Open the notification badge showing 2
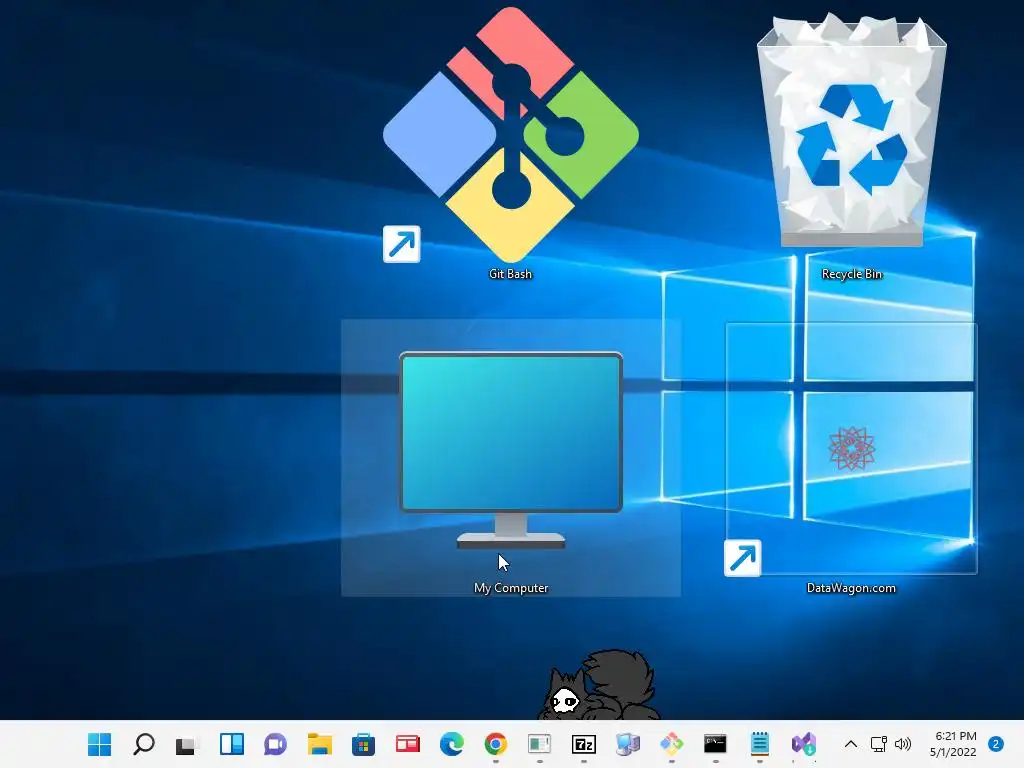 [x=996, y=744]
